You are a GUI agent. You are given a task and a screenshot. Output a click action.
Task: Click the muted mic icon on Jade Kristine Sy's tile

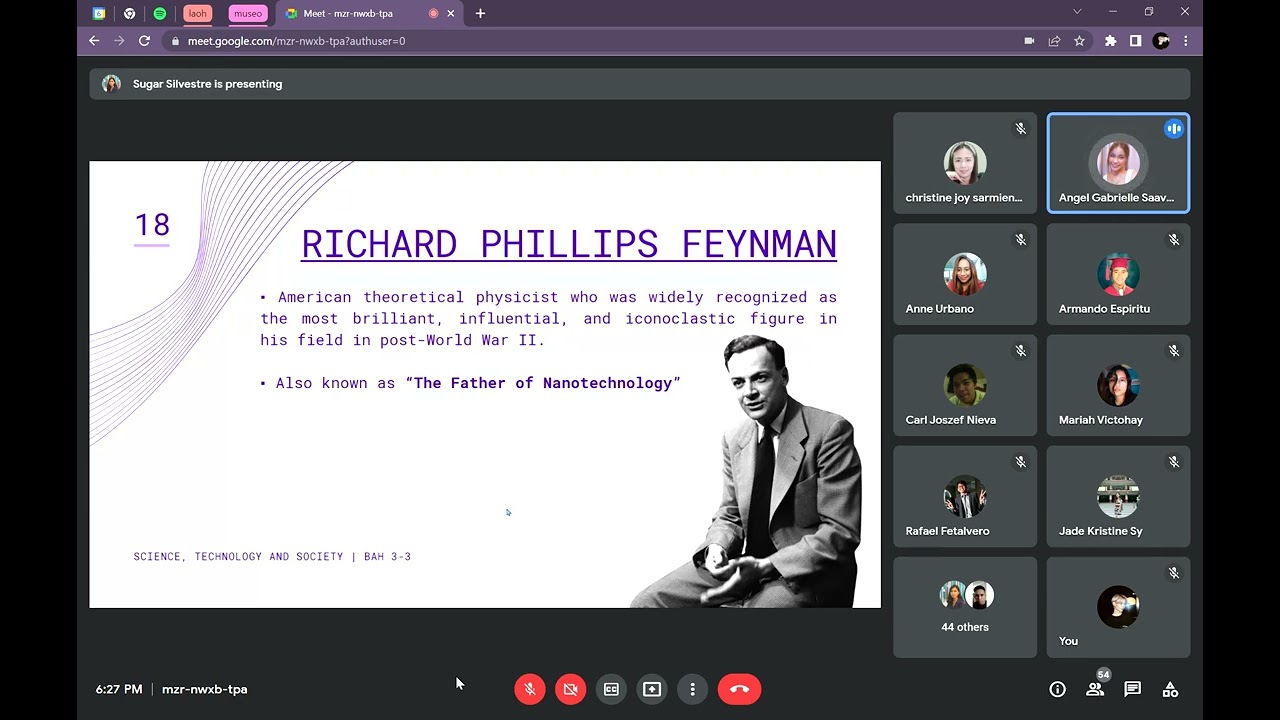1174,462
